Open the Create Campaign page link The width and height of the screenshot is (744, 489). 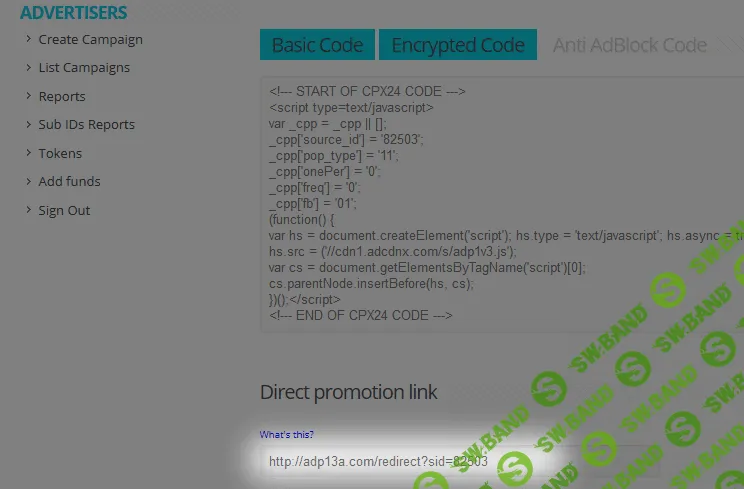(90, 40)
